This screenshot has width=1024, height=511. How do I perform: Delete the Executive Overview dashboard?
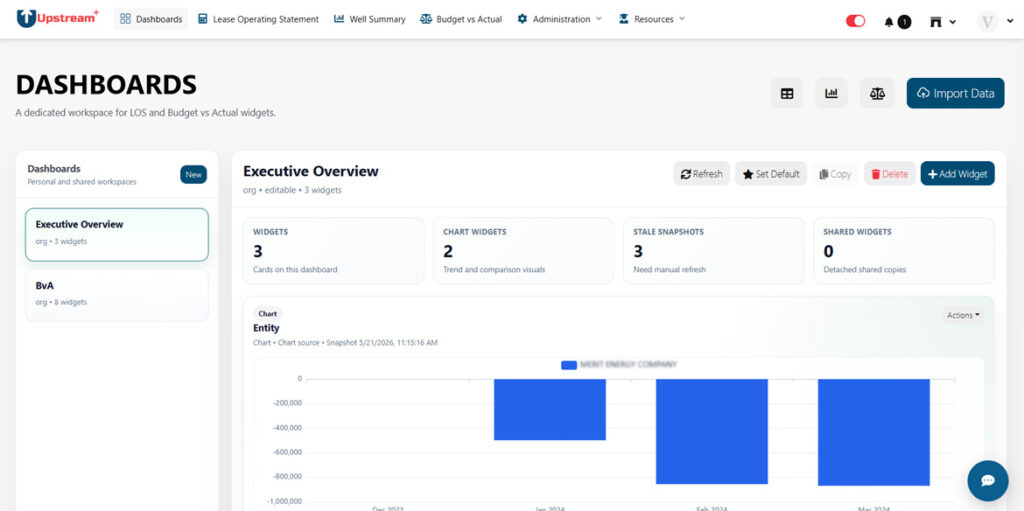pyautogui.click(x=889, y=174)
